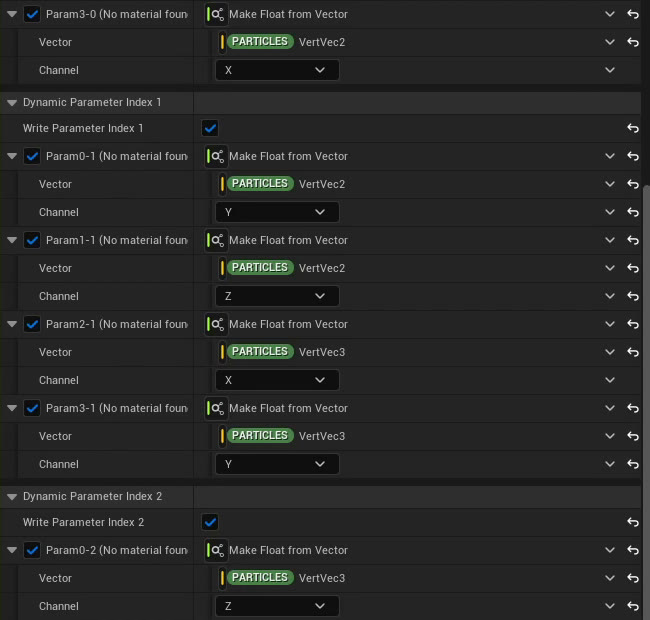
Task: Reset Param0-2 Vector to default
Action: click(633, 578)
